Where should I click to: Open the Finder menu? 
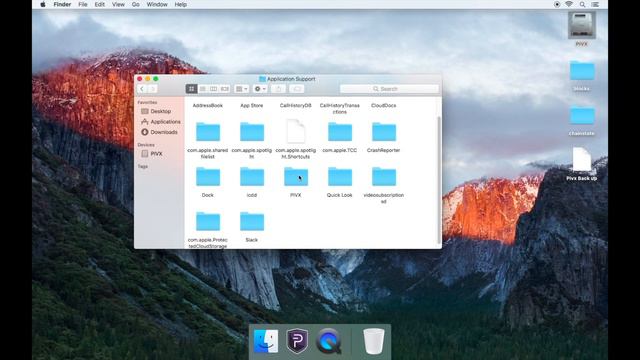coord(62,4)
